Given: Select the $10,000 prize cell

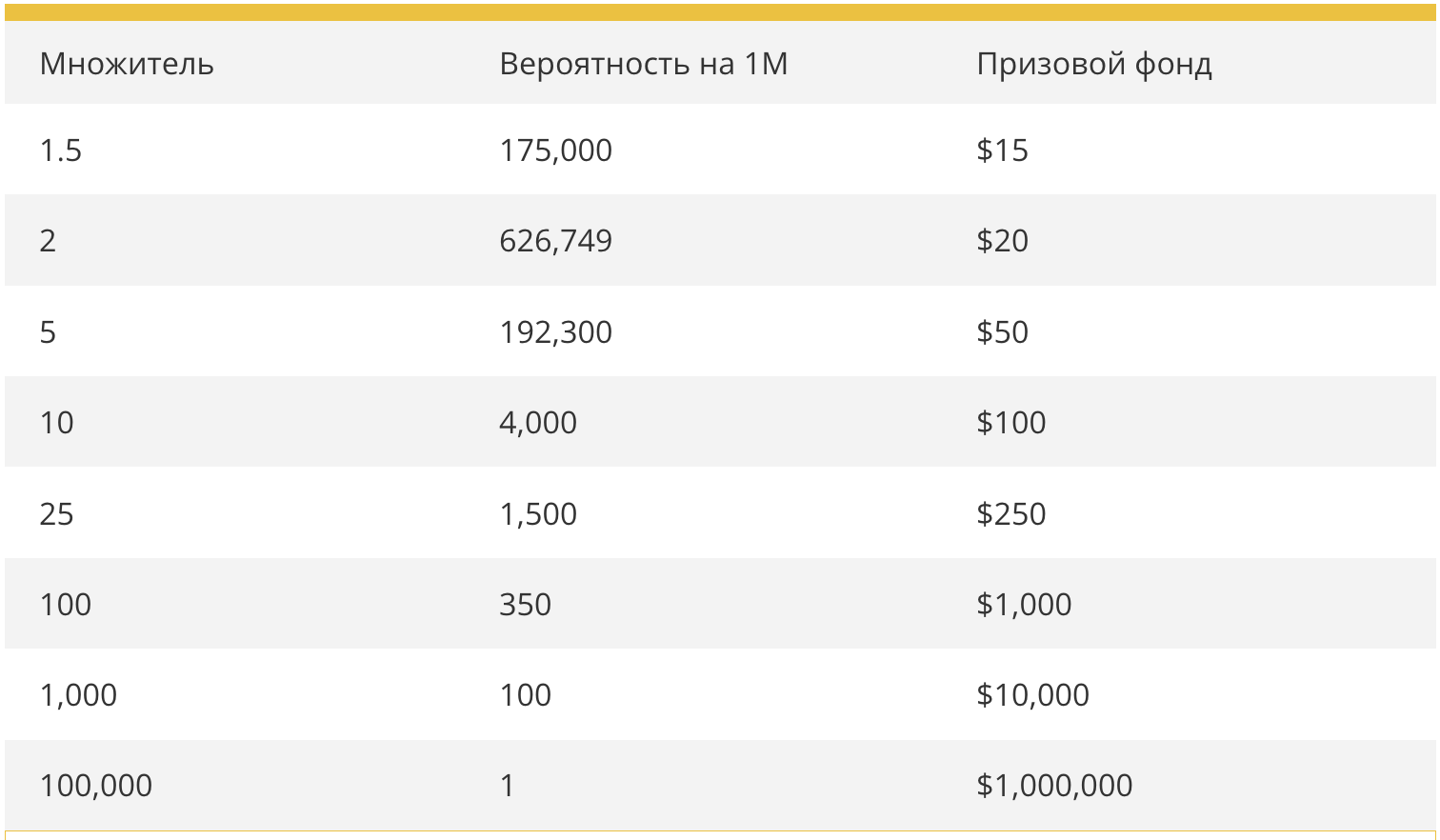Looking at the screenshot, I should pos(1033,695).
